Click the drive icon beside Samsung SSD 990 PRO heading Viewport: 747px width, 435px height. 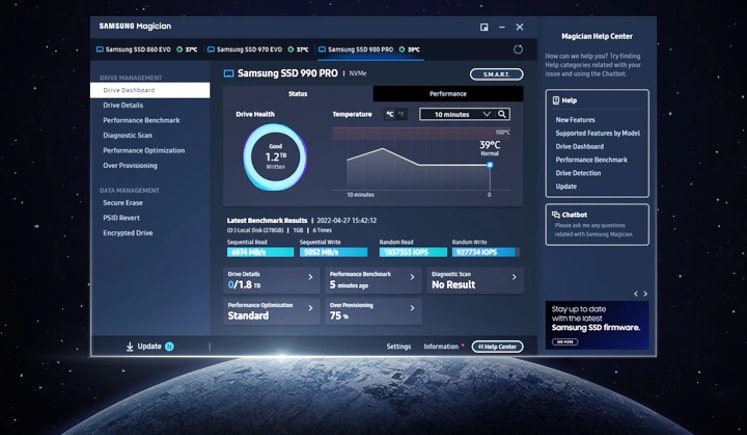[229, 73]
